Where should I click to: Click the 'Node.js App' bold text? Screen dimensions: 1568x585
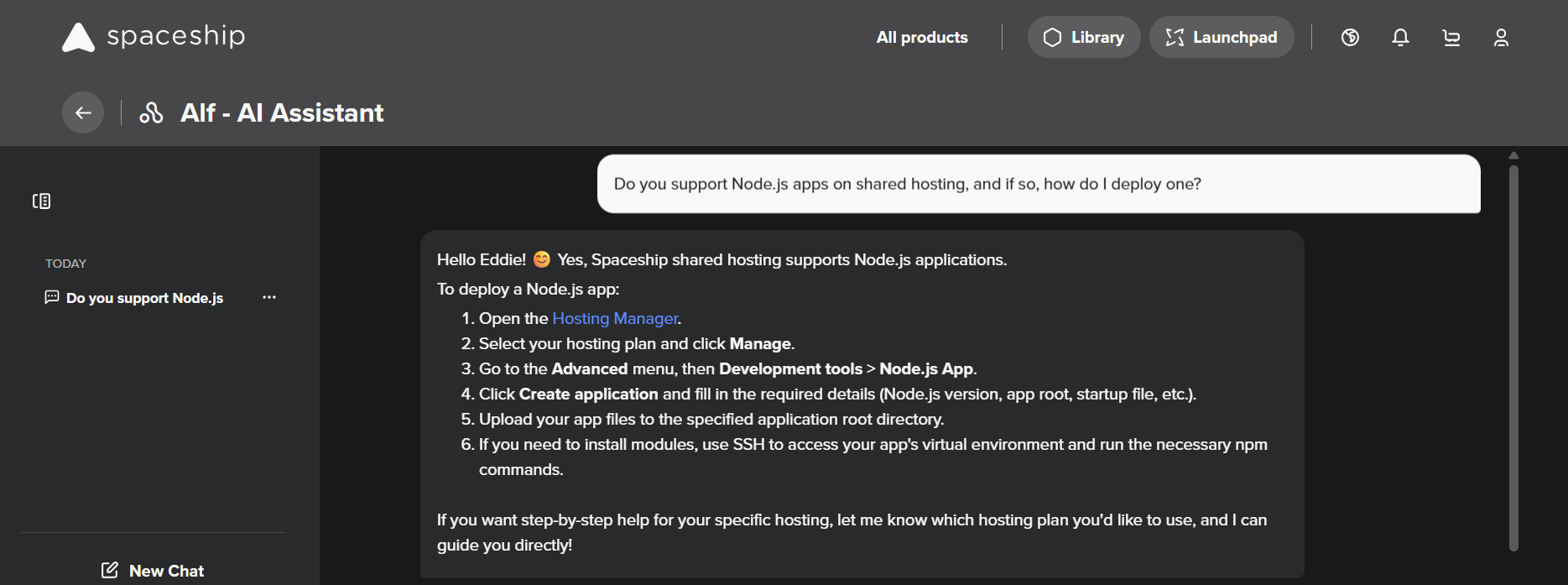[926, 368]
